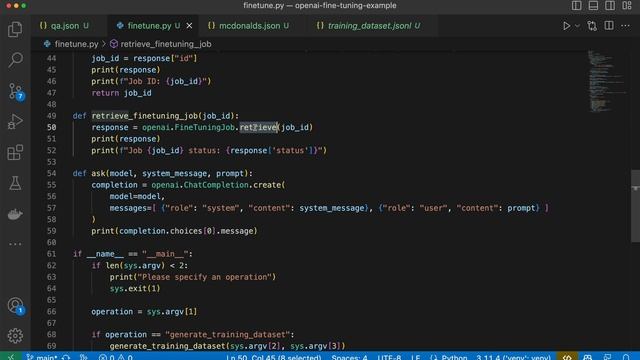Image resolution: width=640 pixels, height=360 pixels.
Task: Toggle the primary sidebar layout icon
Action: coord(576,5)
